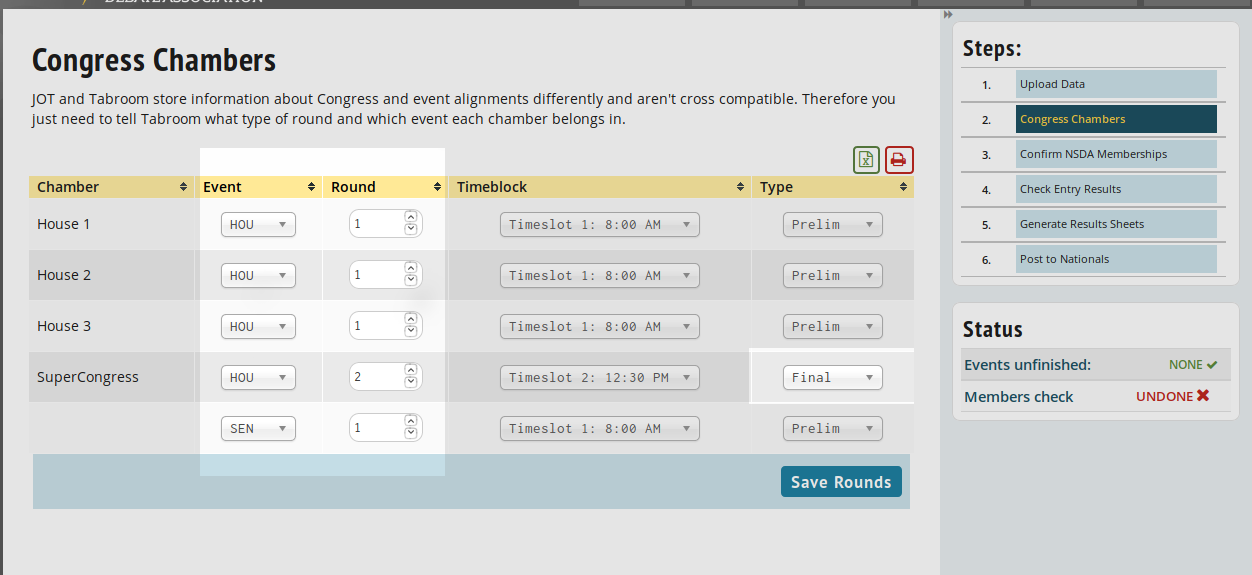Click the red print icon
1252x575 pixels.
click(x=899, y=160)
